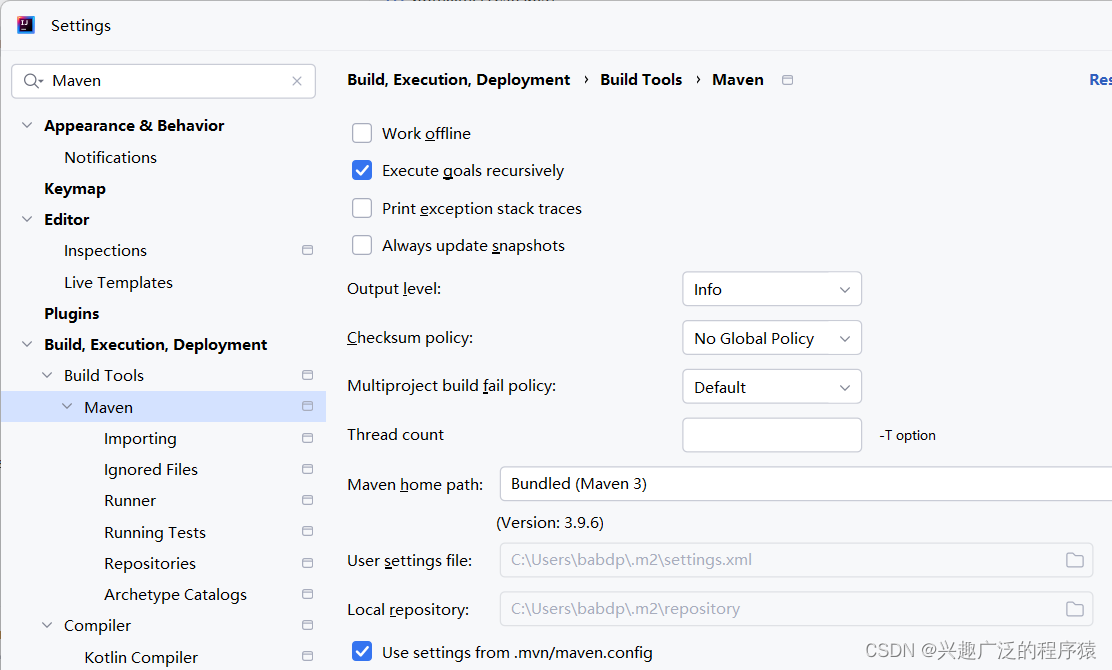Image resolution: width=1112 pixels, height=670 pixels.
Task: Click project-level icon beside Running Tests
Action: click(x=307, y=532)
